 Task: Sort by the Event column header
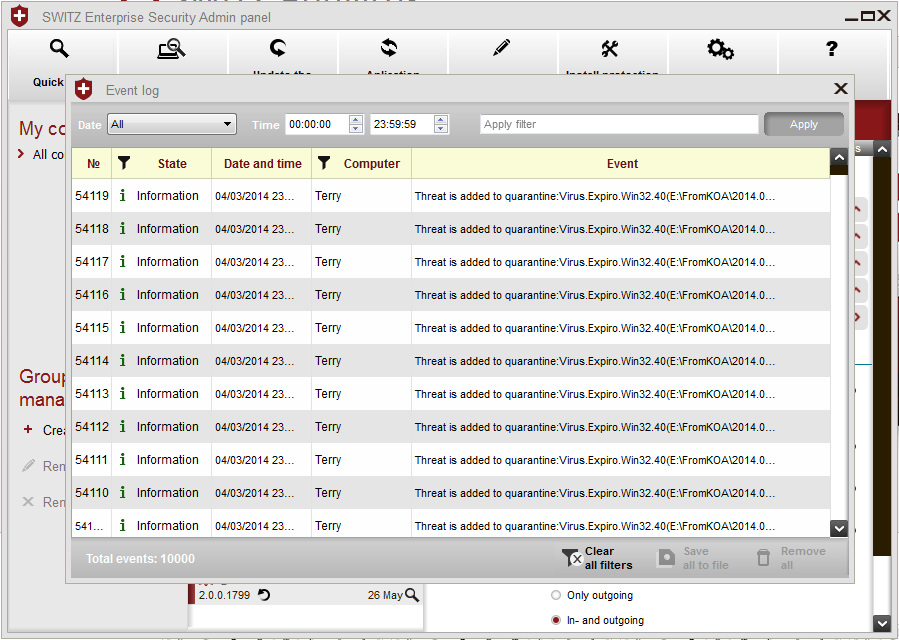621,164
